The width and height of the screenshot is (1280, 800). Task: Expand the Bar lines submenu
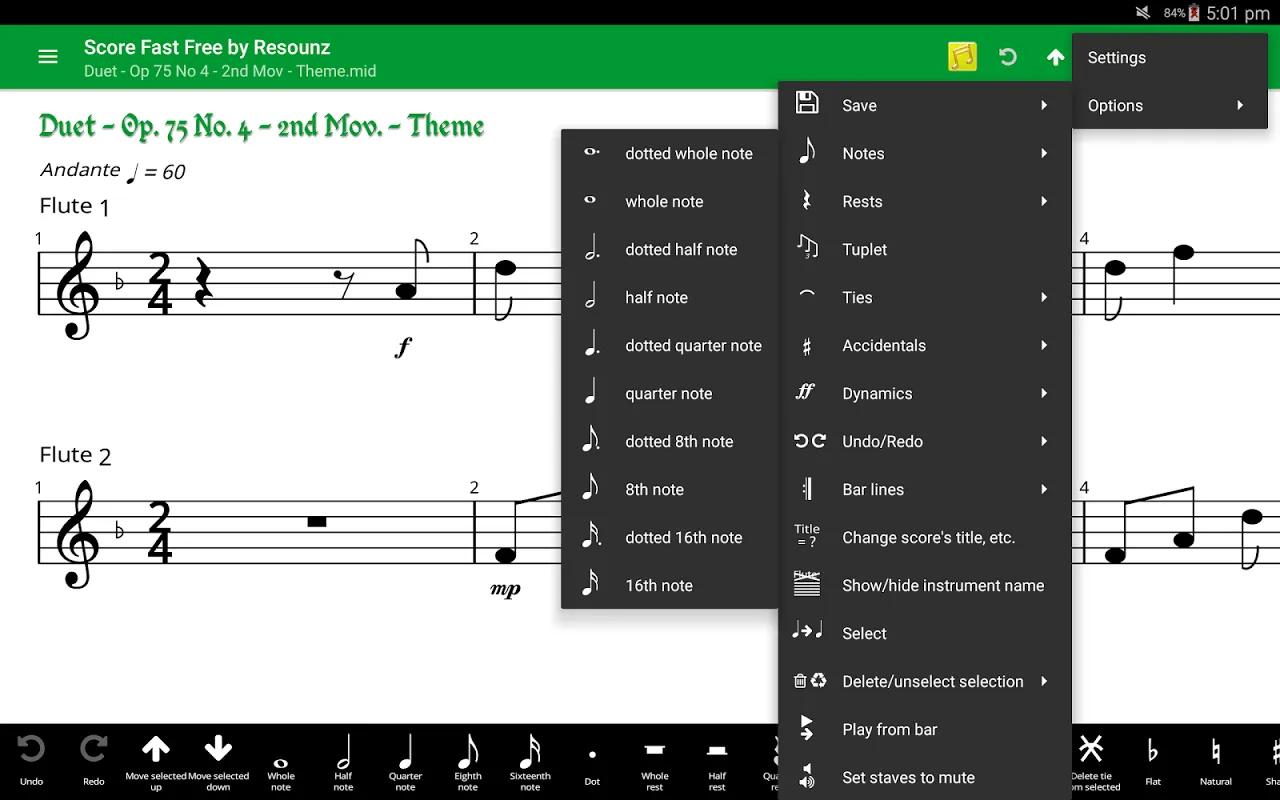pos(925,489)
